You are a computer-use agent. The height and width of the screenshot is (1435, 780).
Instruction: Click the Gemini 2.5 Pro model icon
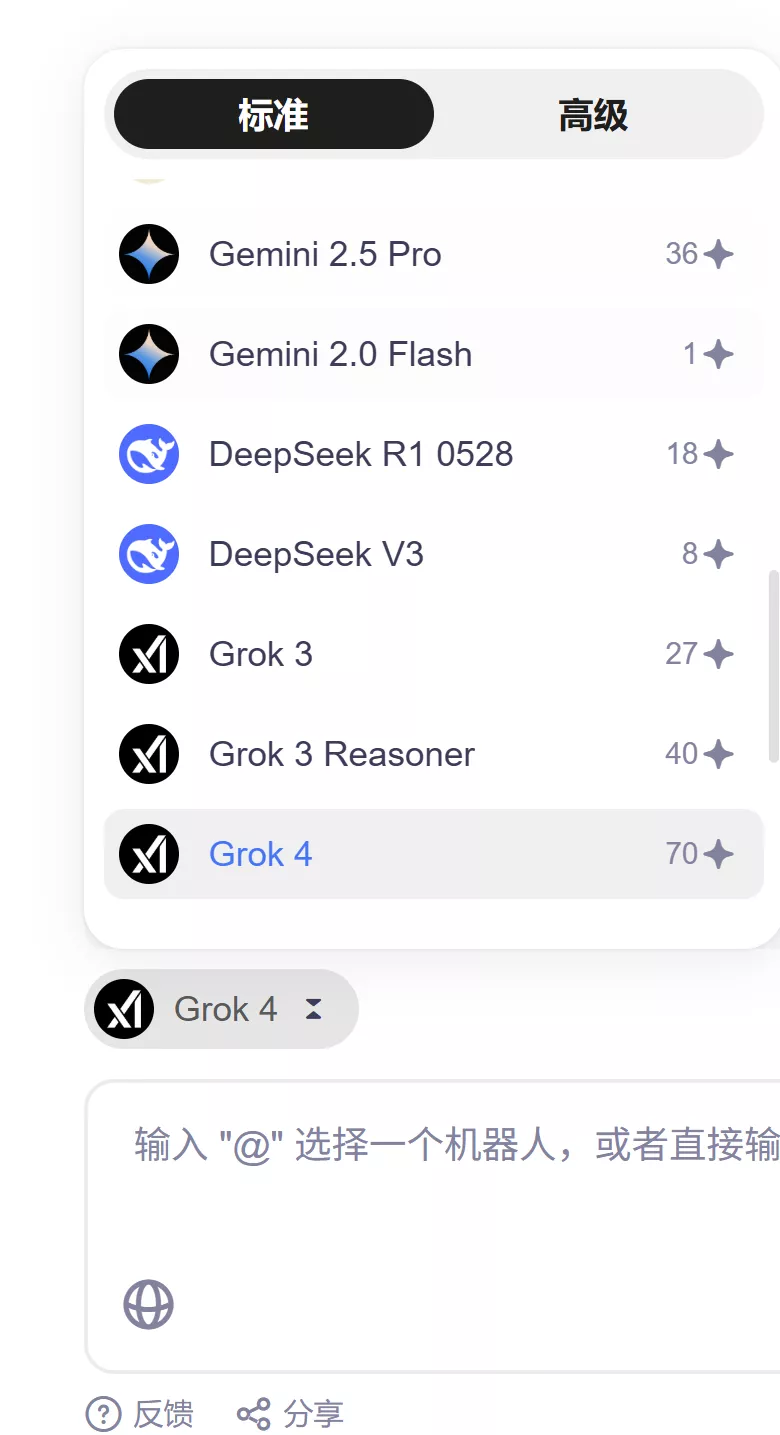coord(149,254)
